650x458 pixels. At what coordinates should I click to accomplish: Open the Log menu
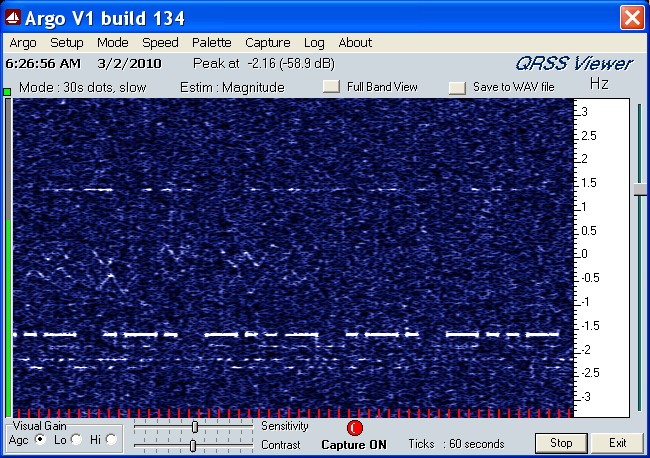314,43
